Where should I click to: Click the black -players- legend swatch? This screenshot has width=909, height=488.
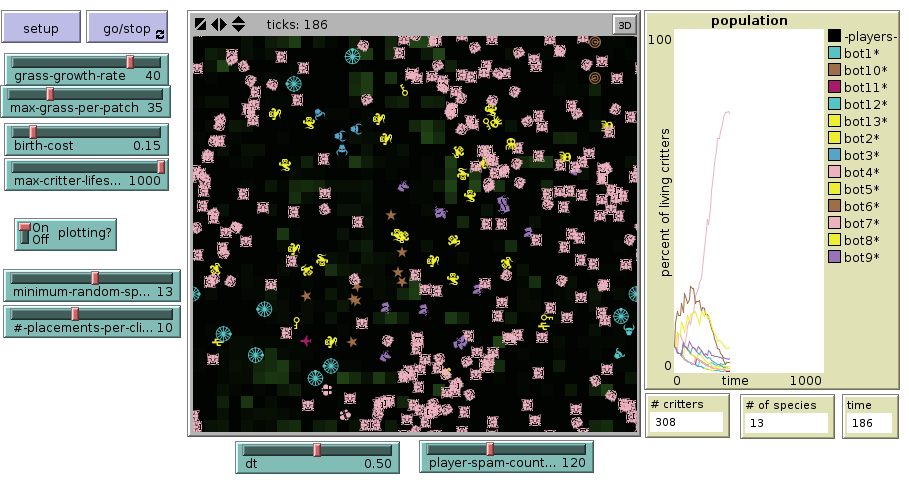[x=834, y=37]
